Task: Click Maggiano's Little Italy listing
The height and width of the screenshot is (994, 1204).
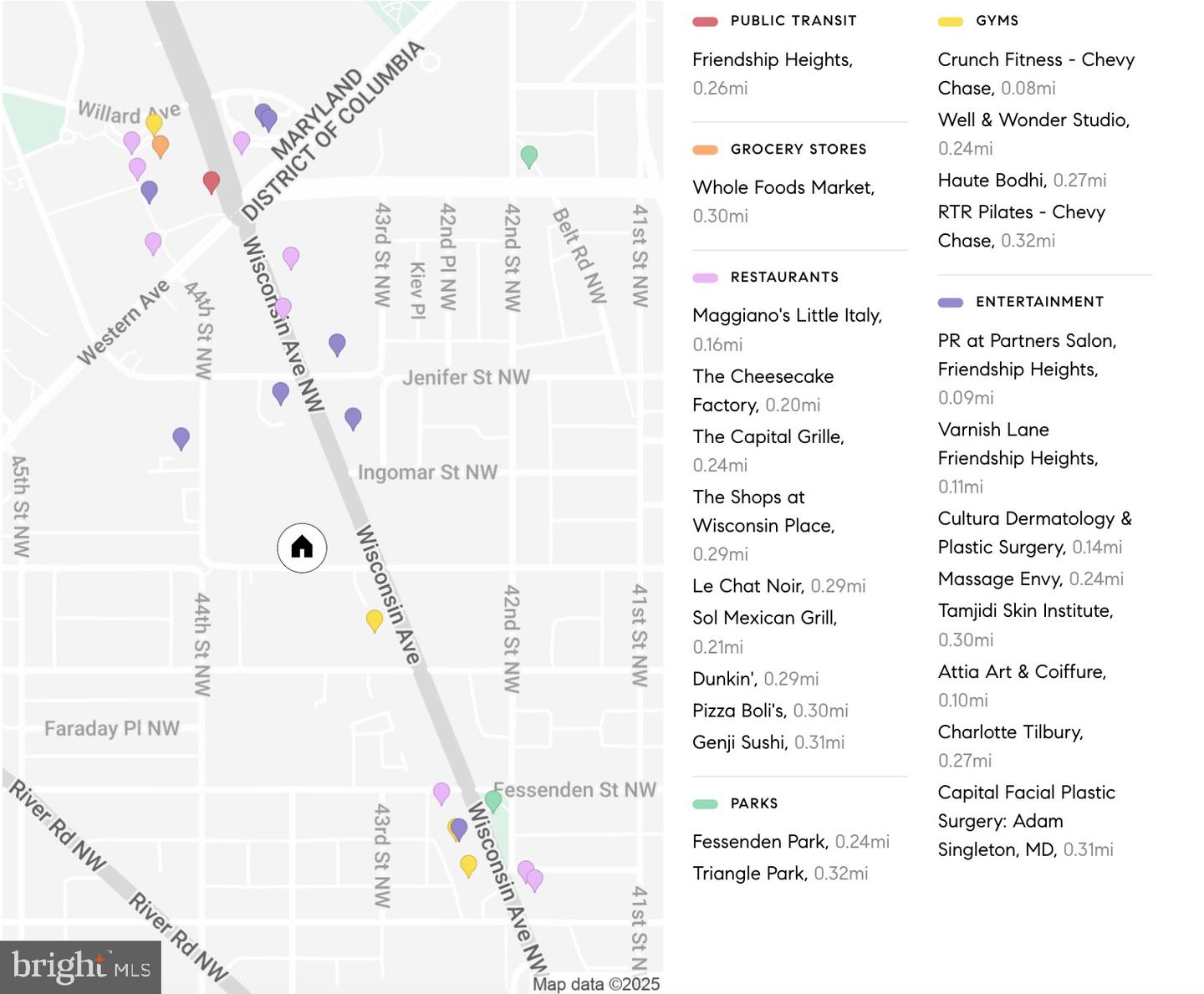Action: [x=788, y=329]
